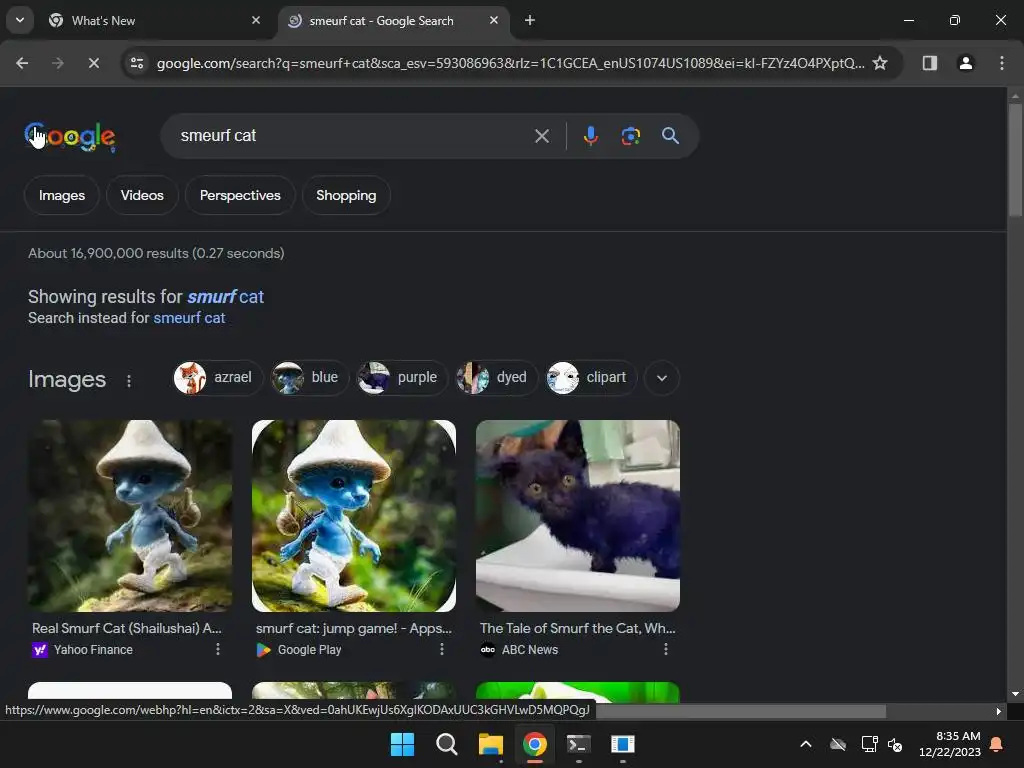Click the Images section heading

click(67, 379)
